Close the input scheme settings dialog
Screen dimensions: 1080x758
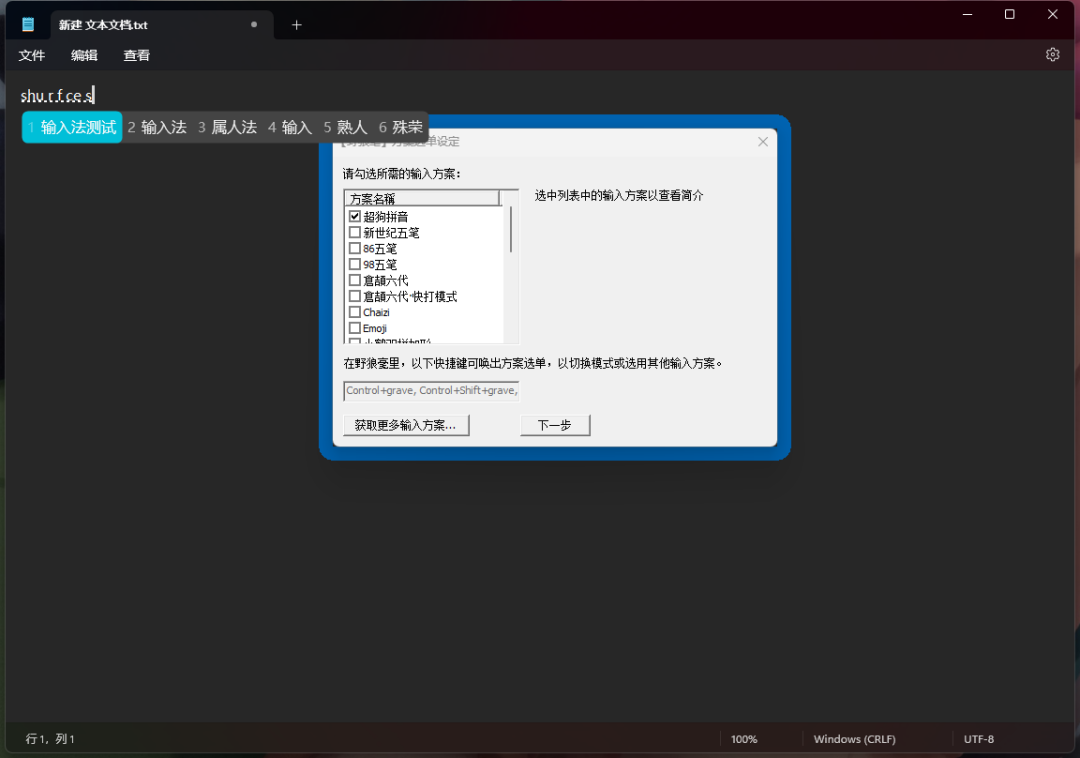pos(762,142)
